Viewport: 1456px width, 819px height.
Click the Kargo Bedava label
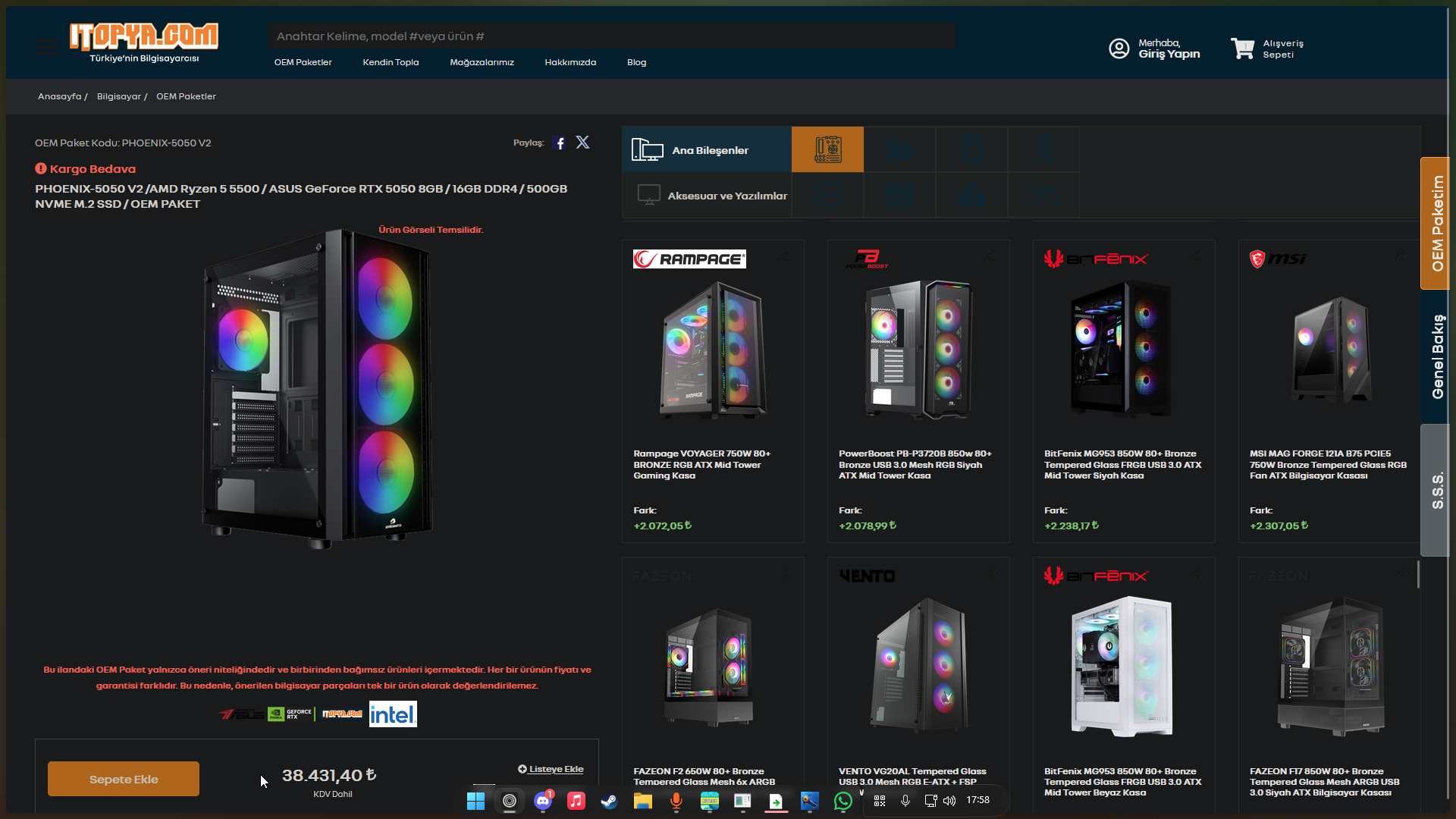[x=86, y=169]
